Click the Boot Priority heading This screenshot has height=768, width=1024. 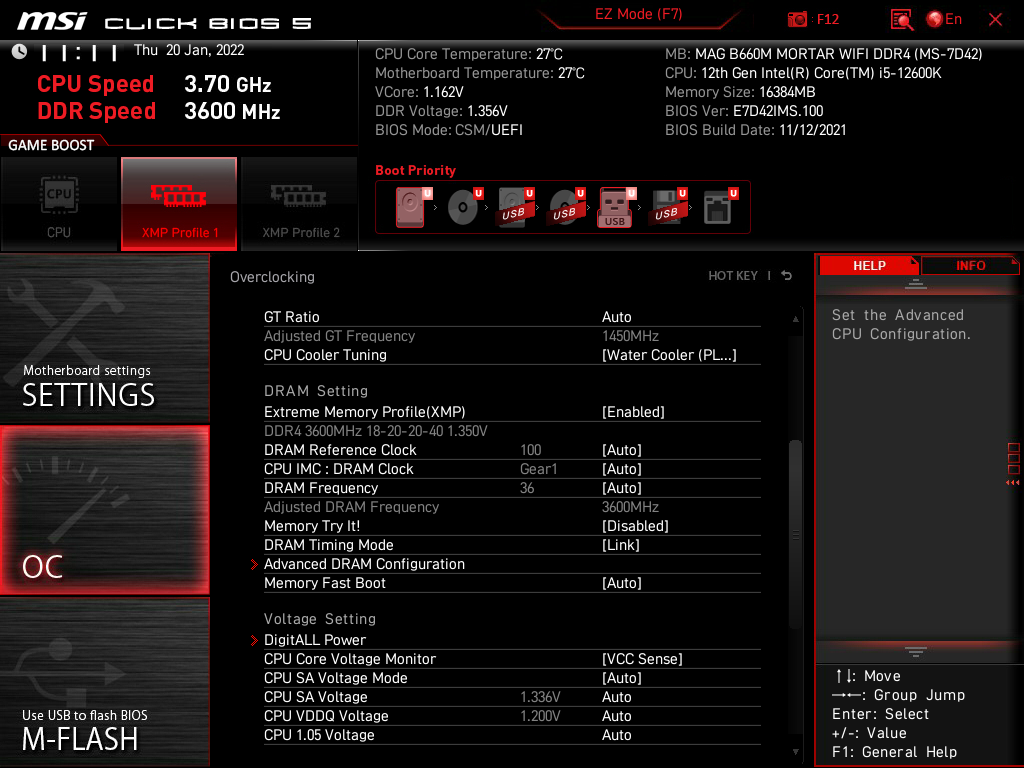(x=415, y=170)
